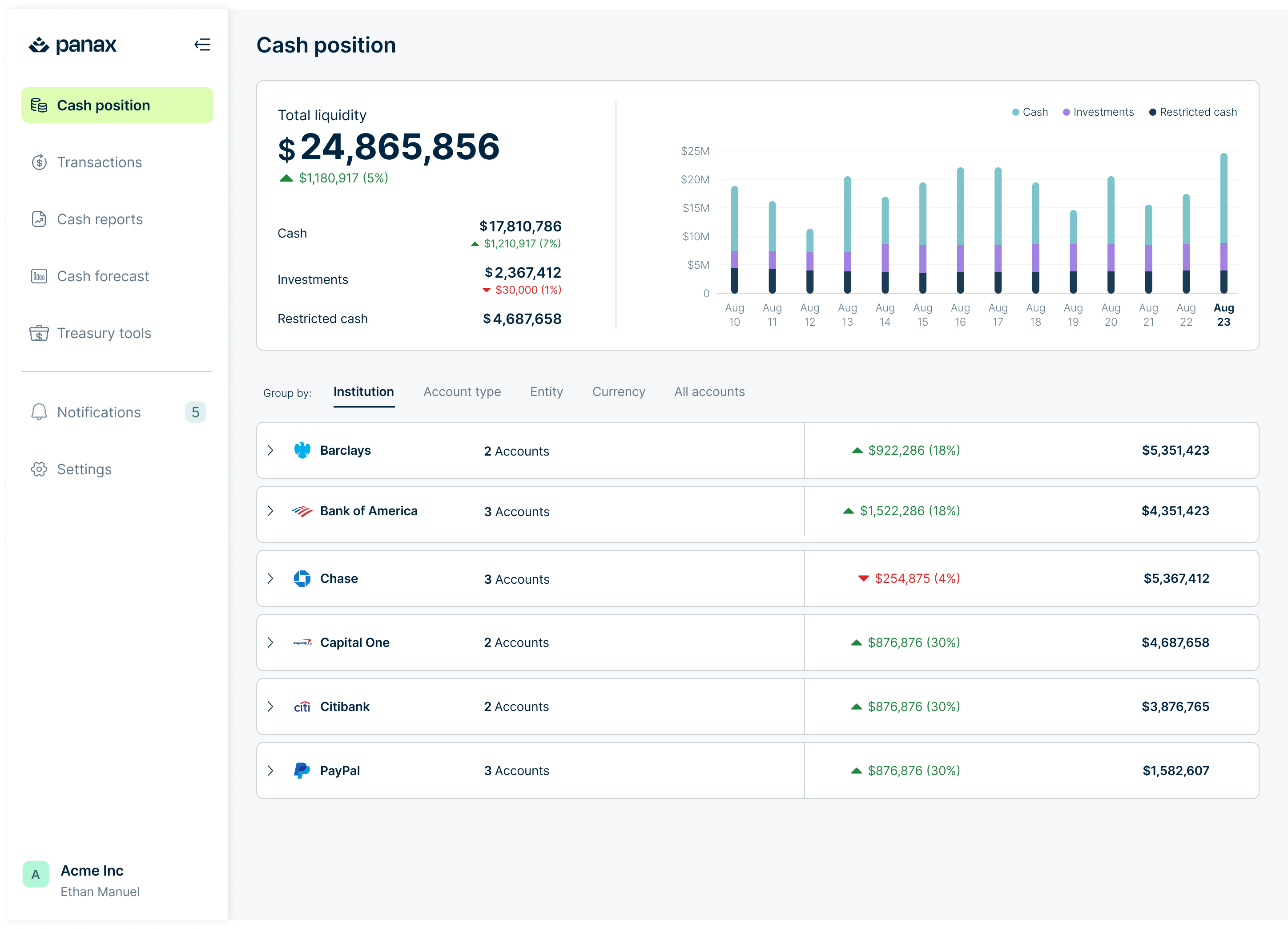This screenshot has height=929, width=1288.
Task: Open Cash reports via its sidebar icon
Action: click(x=39, y=219)
